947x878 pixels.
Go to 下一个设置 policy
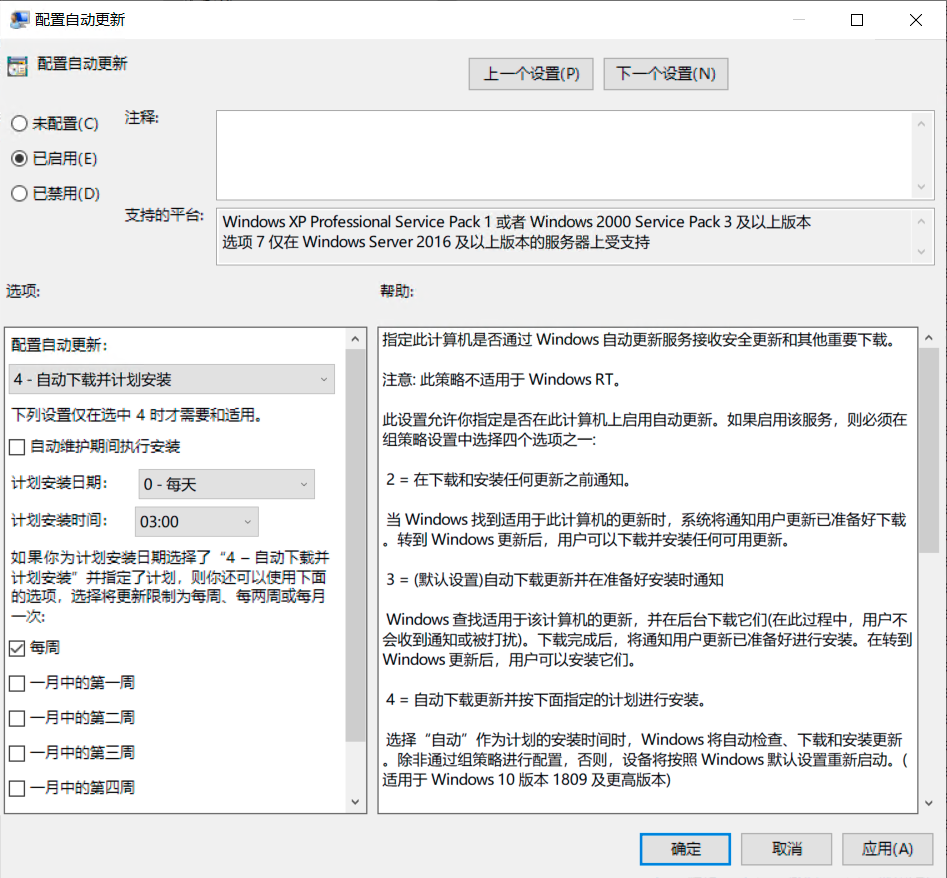[x=665, y=74]
